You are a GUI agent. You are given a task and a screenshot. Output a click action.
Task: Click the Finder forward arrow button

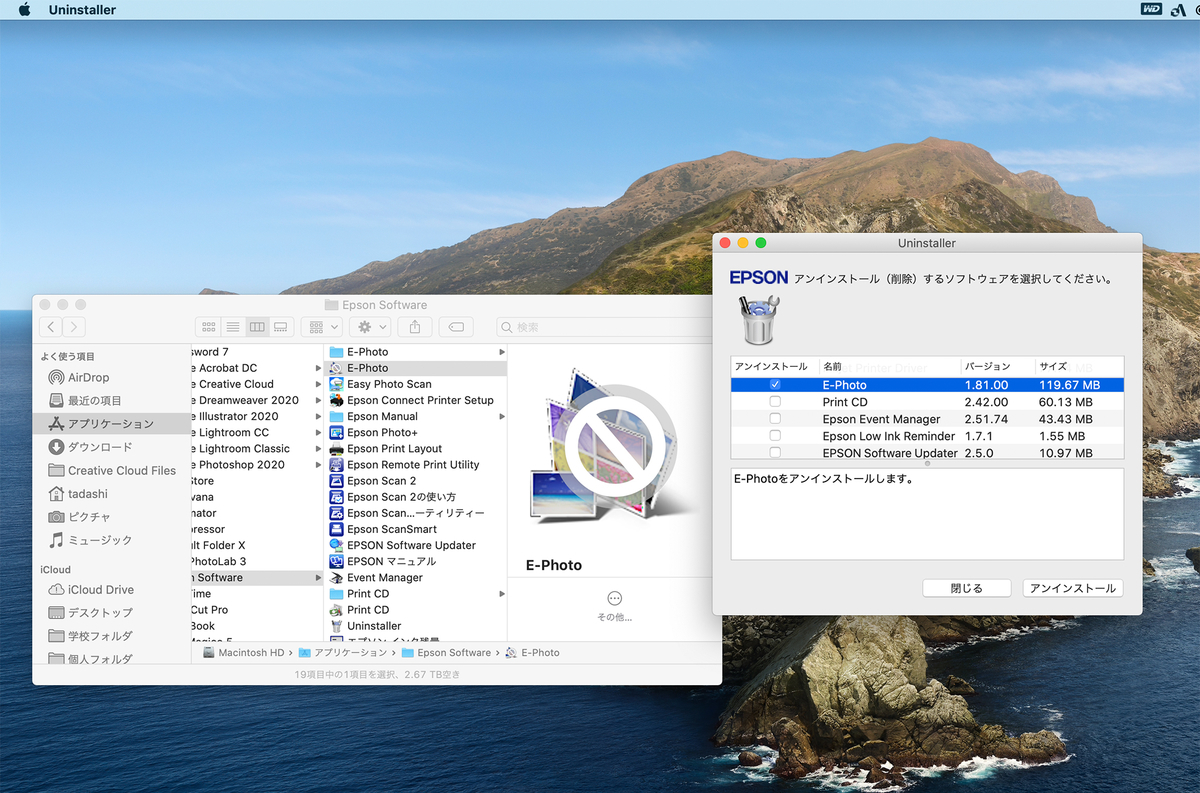73,327
